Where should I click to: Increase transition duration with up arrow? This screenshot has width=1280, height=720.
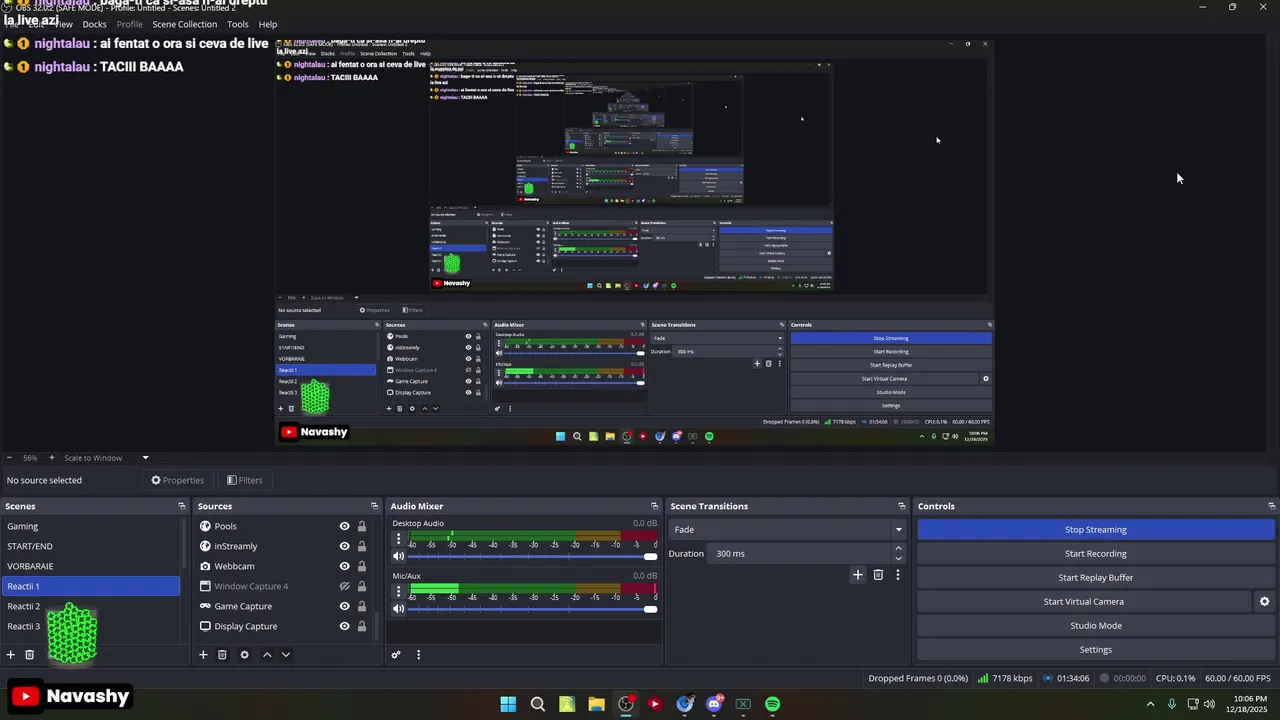(898, 548)
